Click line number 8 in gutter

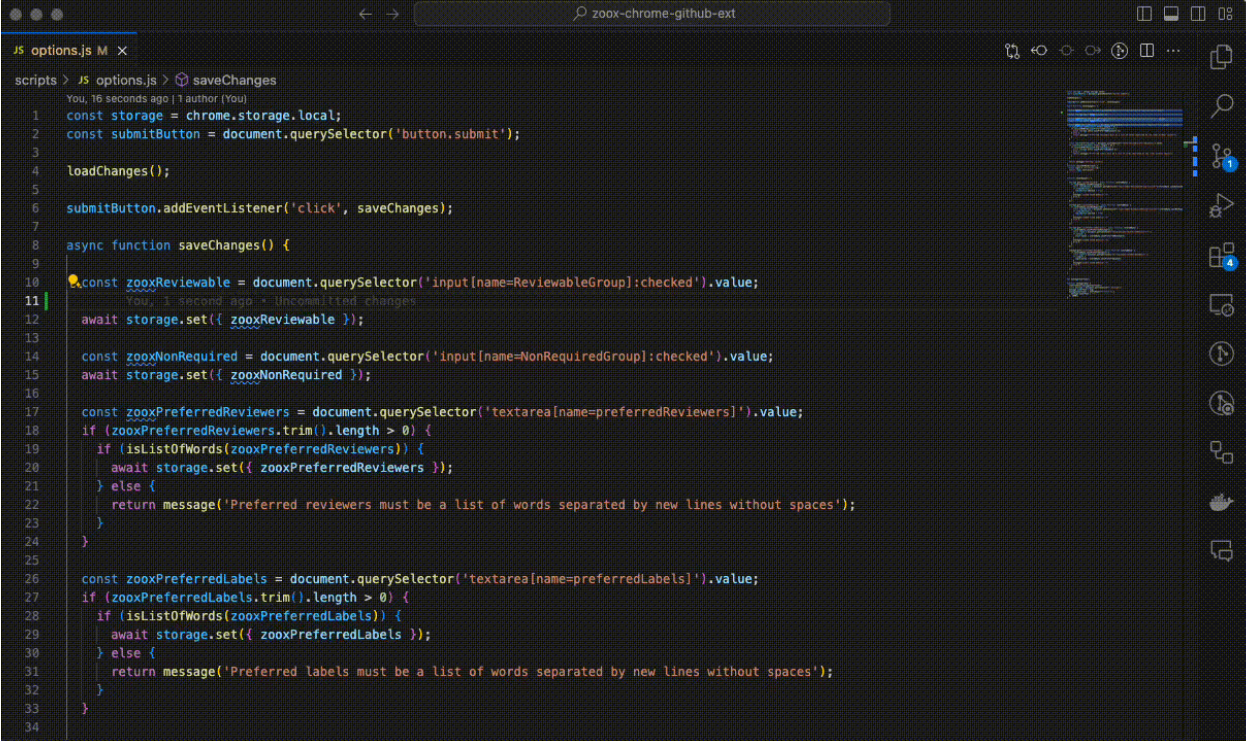36,245
